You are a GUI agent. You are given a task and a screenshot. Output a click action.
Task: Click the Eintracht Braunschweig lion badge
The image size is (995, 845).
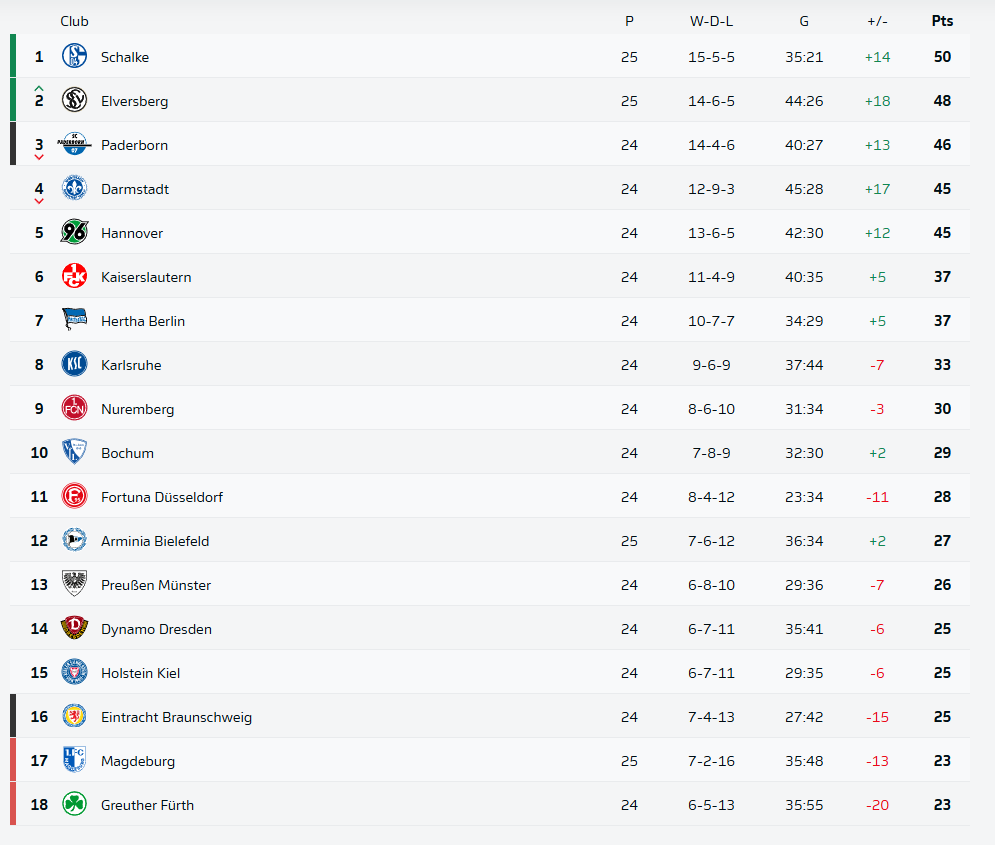coord(74,717)
